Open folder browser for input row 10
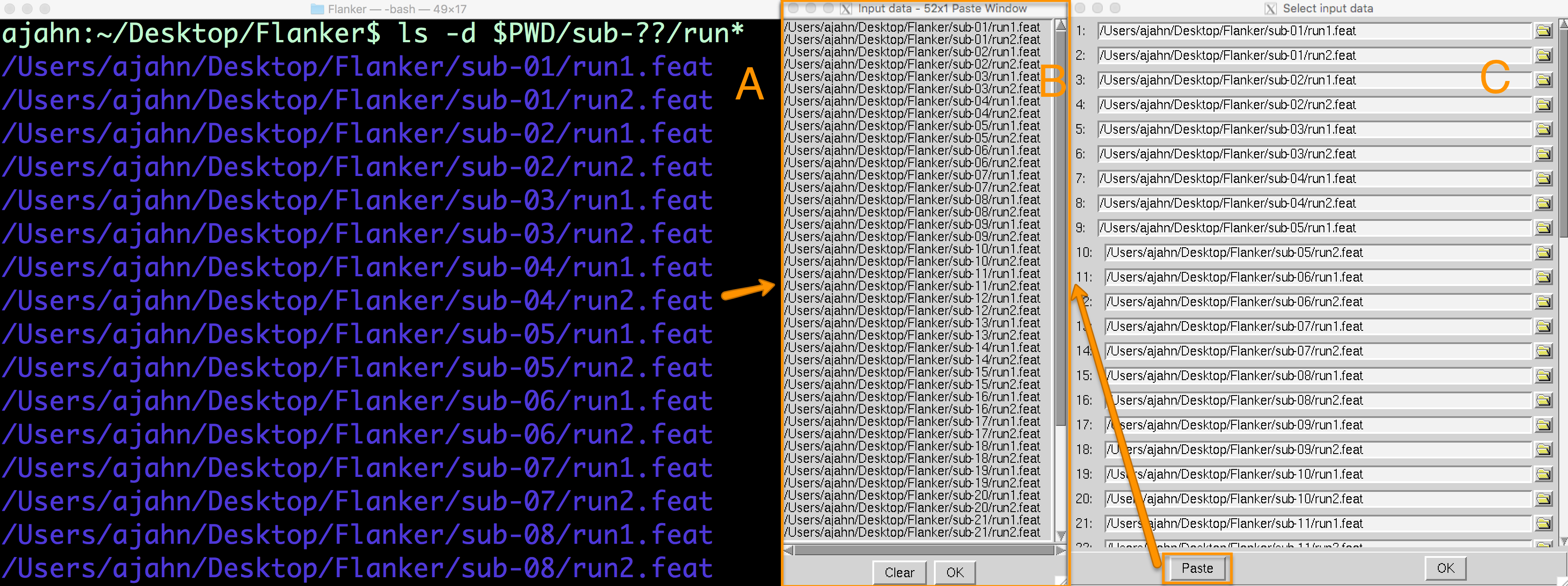1568x586 pixels. [x=1544, y=252]
